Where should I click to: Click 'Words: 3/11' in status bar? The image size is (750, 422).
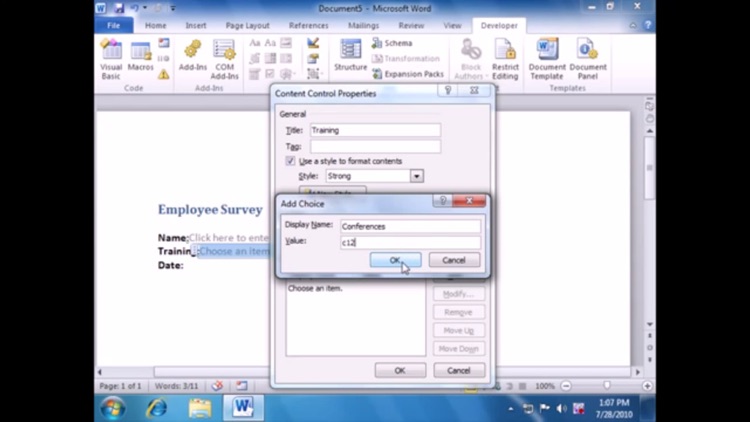pos(176,386)
